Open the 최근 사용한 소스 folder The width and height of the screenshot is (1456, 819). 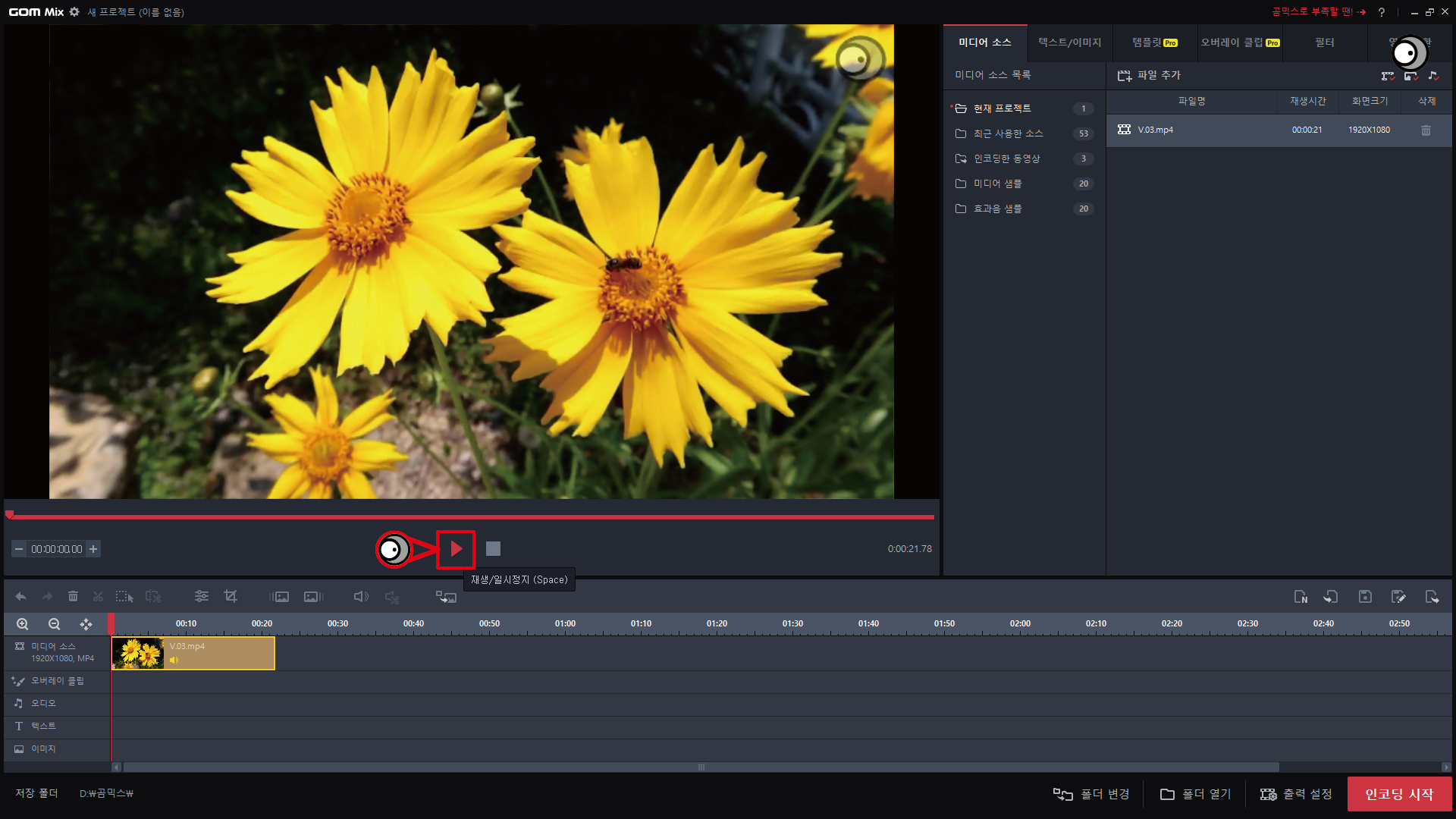(1008, 133)
